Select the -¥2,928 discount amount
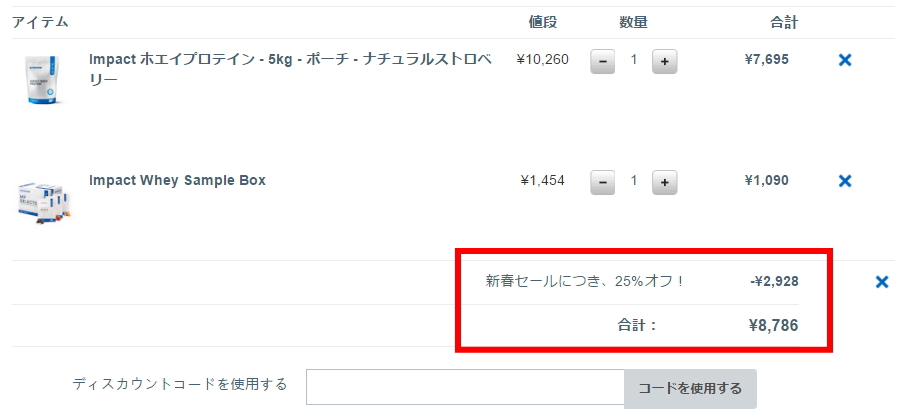This screenshot has width=897, height=415. 775,282
